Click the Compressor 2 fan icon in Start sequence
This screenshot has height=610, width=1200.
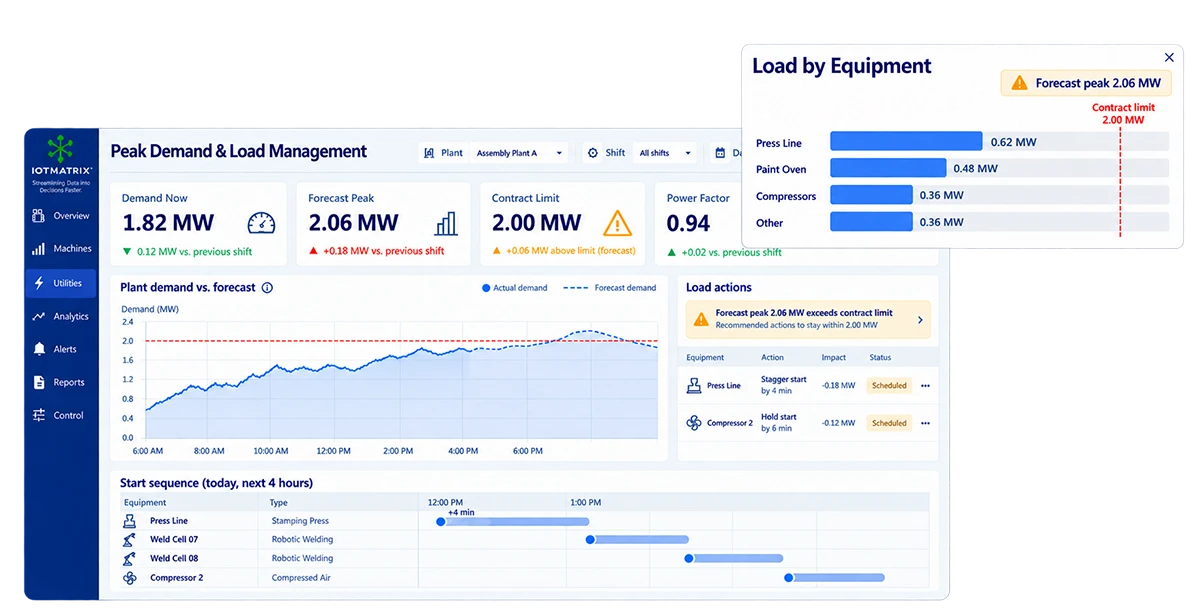coord(129,578)
